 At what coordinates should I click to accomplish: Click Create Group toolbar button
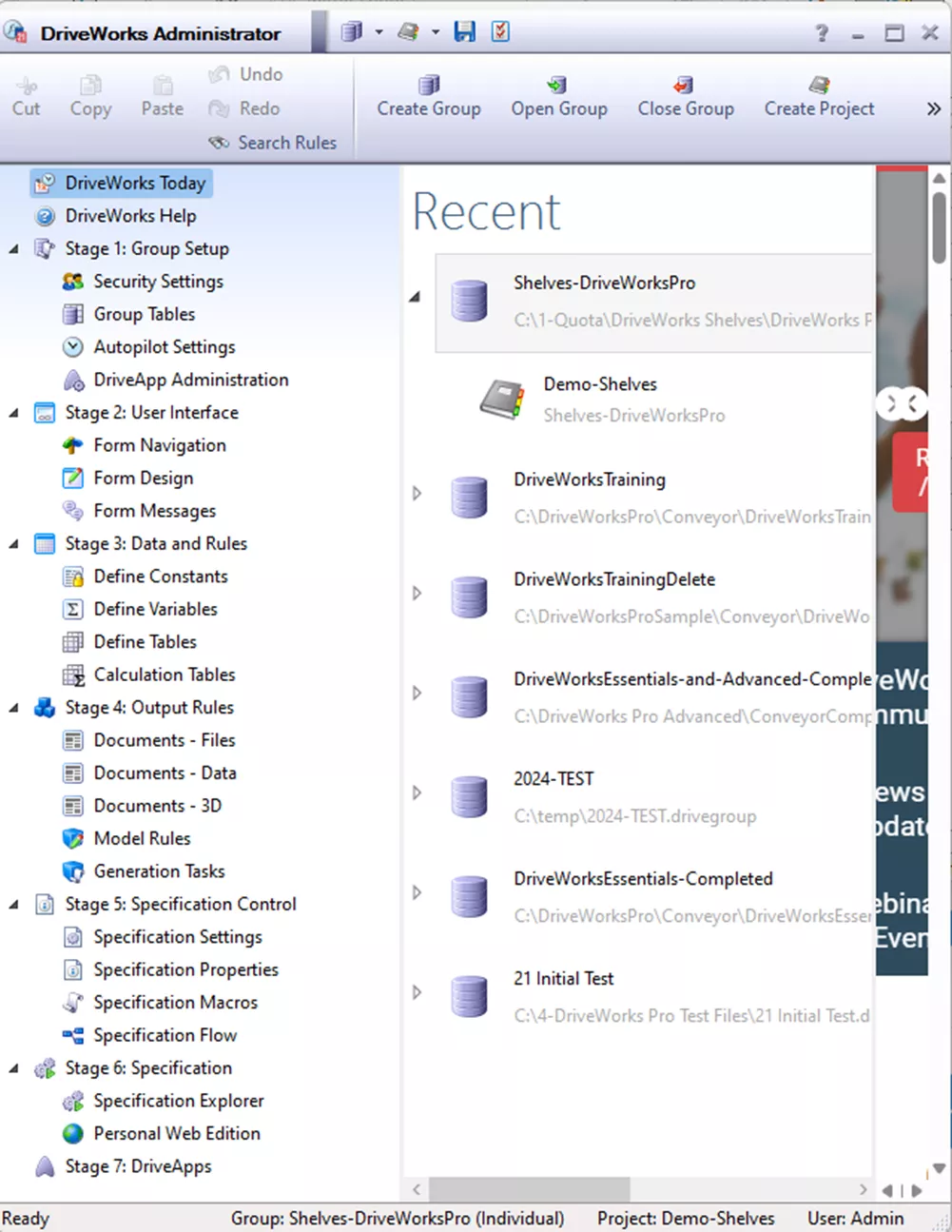(x=429, y=96)
